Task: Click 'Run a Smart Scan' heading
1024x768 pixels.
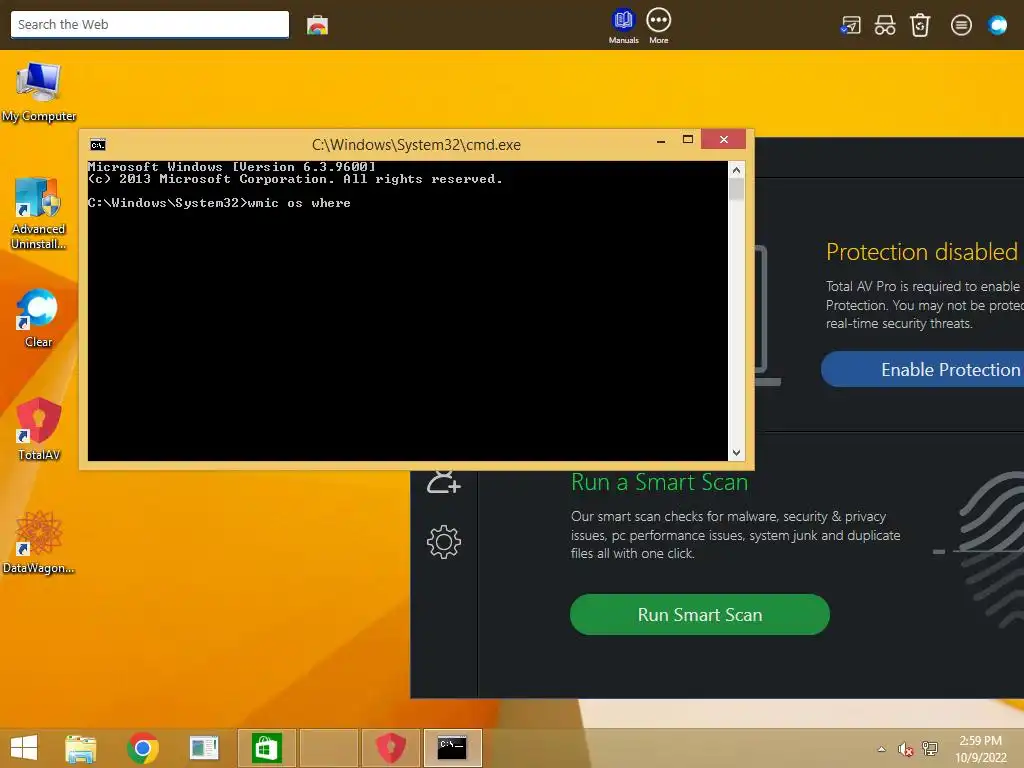Action: [x=659, y=482]
